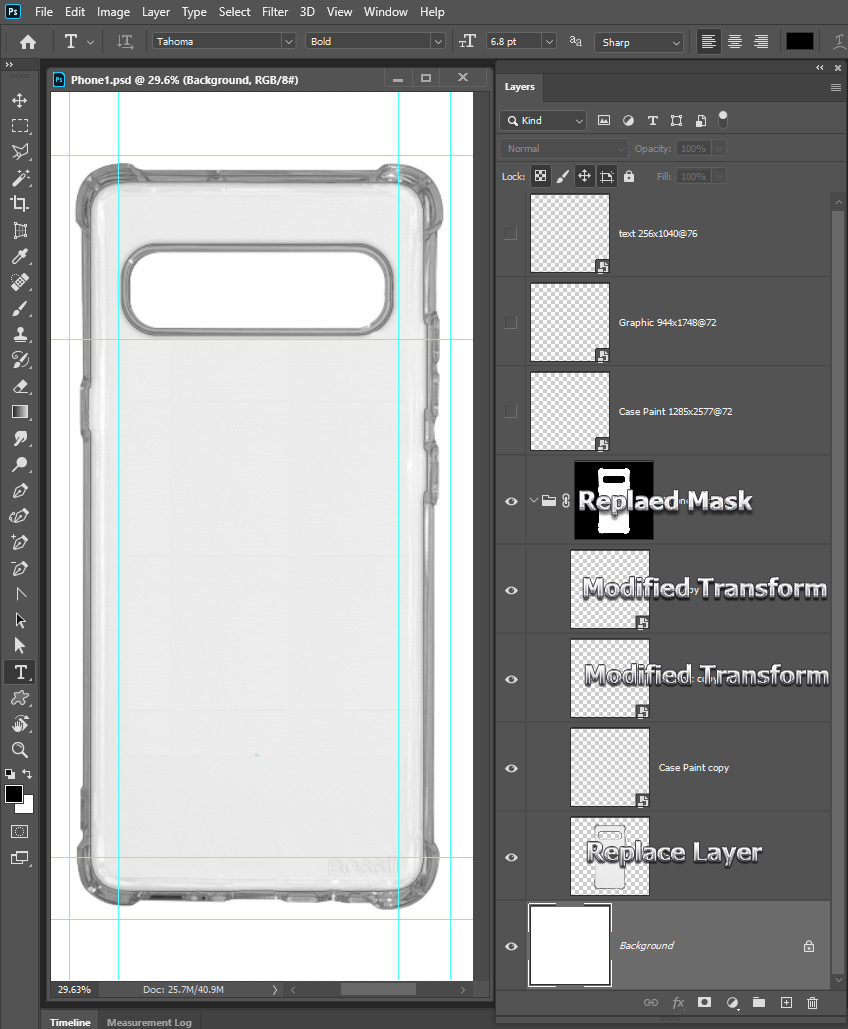Open the Layers panel menu
Image resolution: width=848 pixels, height=1029 pixels.
click(x=835, y=87)
